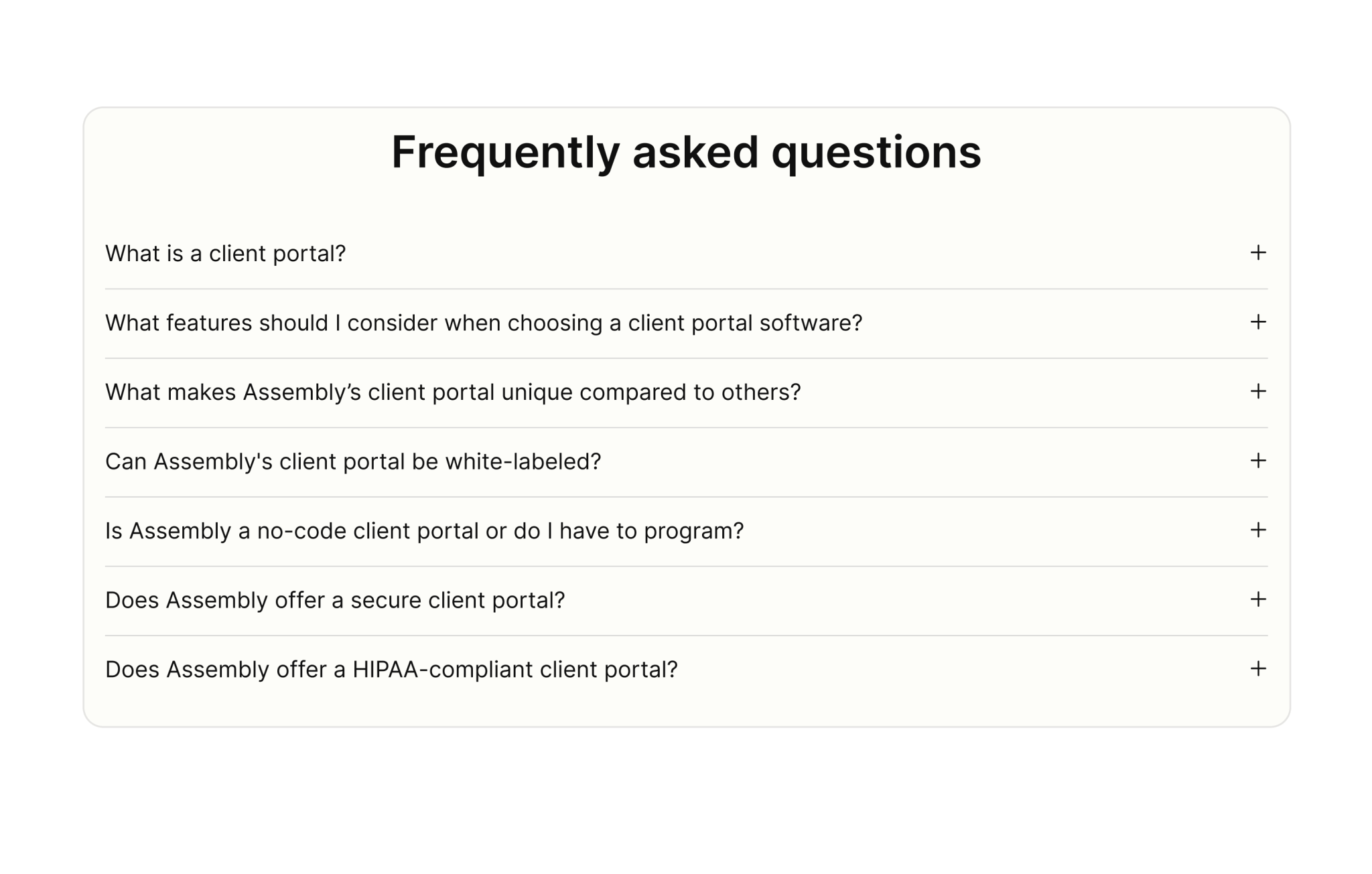Click the plus icon beside "What features should I consider"
The image size is (1372, 874).
1258,323
